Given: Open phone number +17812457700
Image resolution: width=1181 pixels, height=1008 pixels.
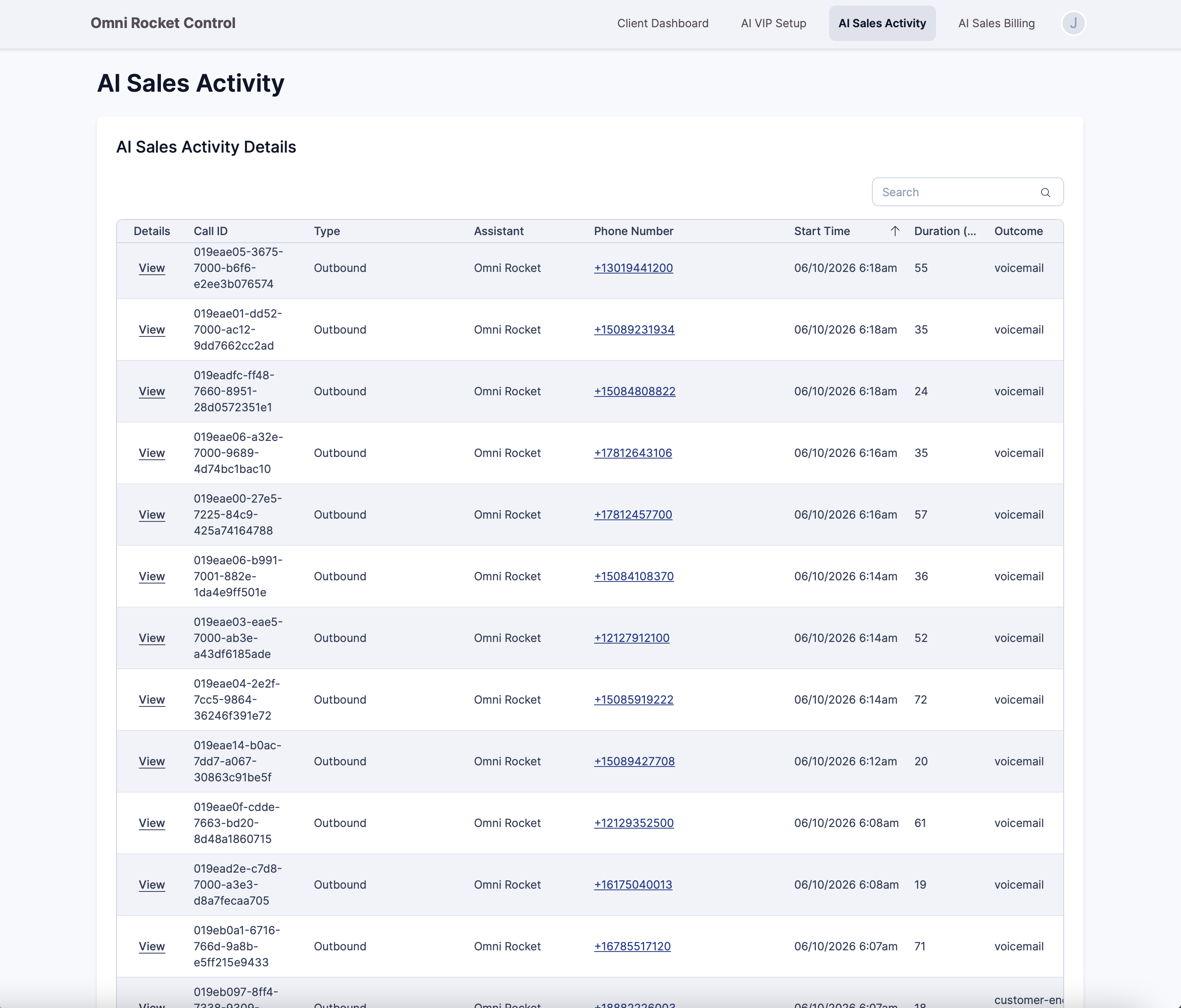Looking at the screenshot, I should click(x=633, y=514).
